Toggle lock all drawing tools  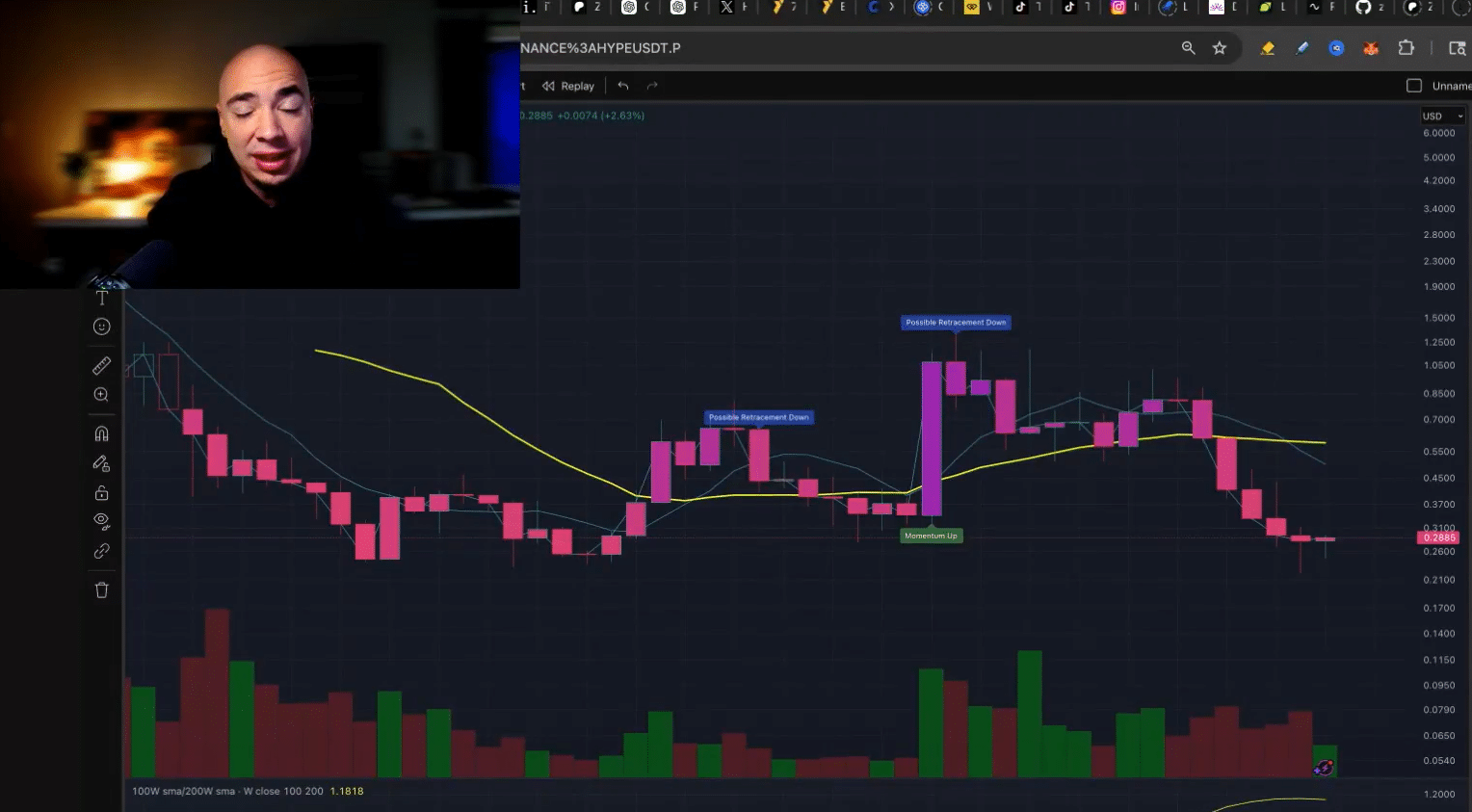coord(101,493)
